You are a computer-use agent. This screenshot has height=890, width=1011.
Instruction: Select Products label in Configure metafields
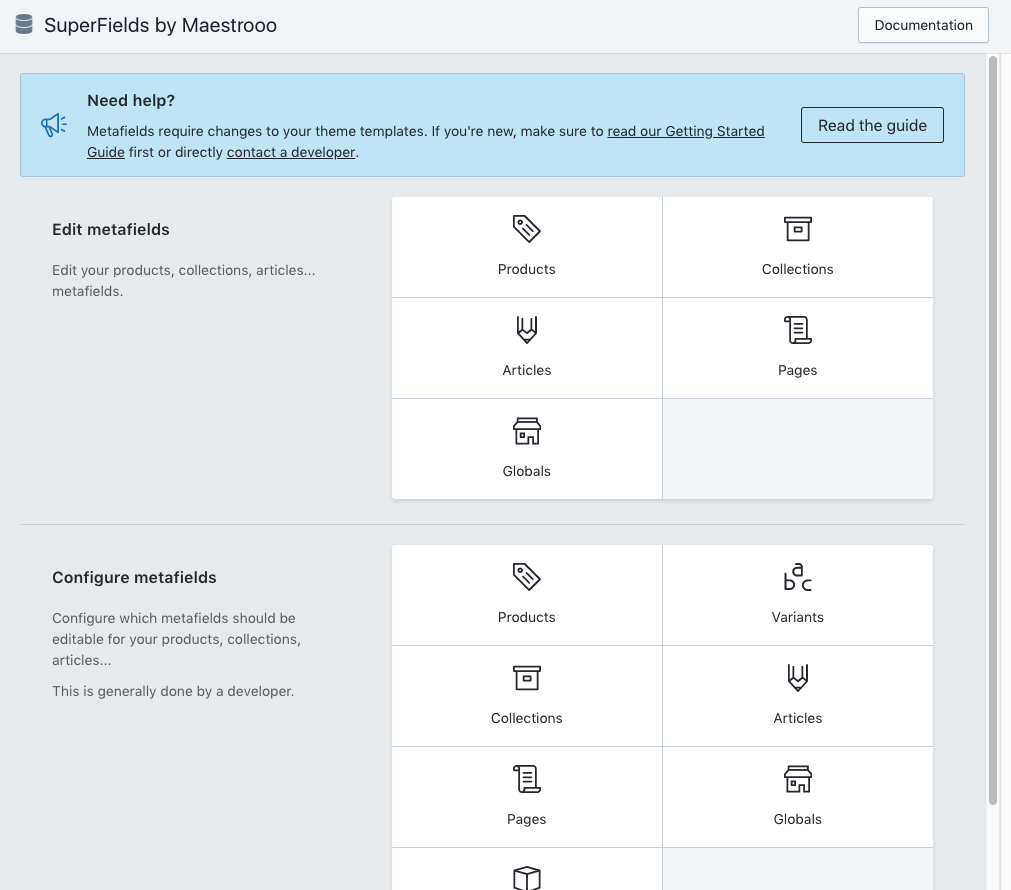click(x=526, y=617)
